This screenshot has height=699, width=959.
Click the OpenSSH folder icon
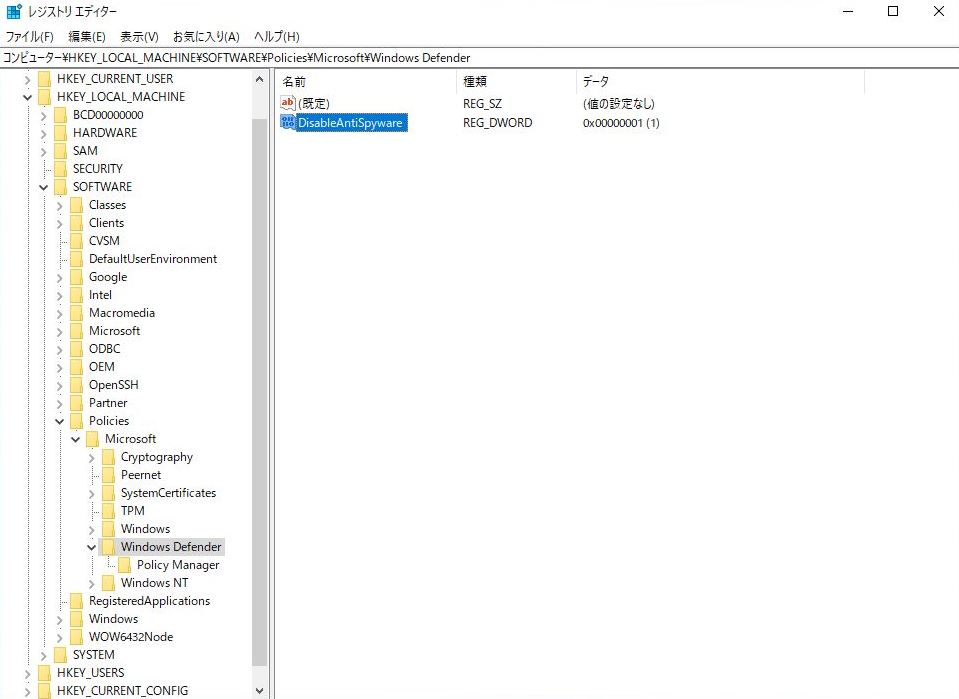(76, 385)
